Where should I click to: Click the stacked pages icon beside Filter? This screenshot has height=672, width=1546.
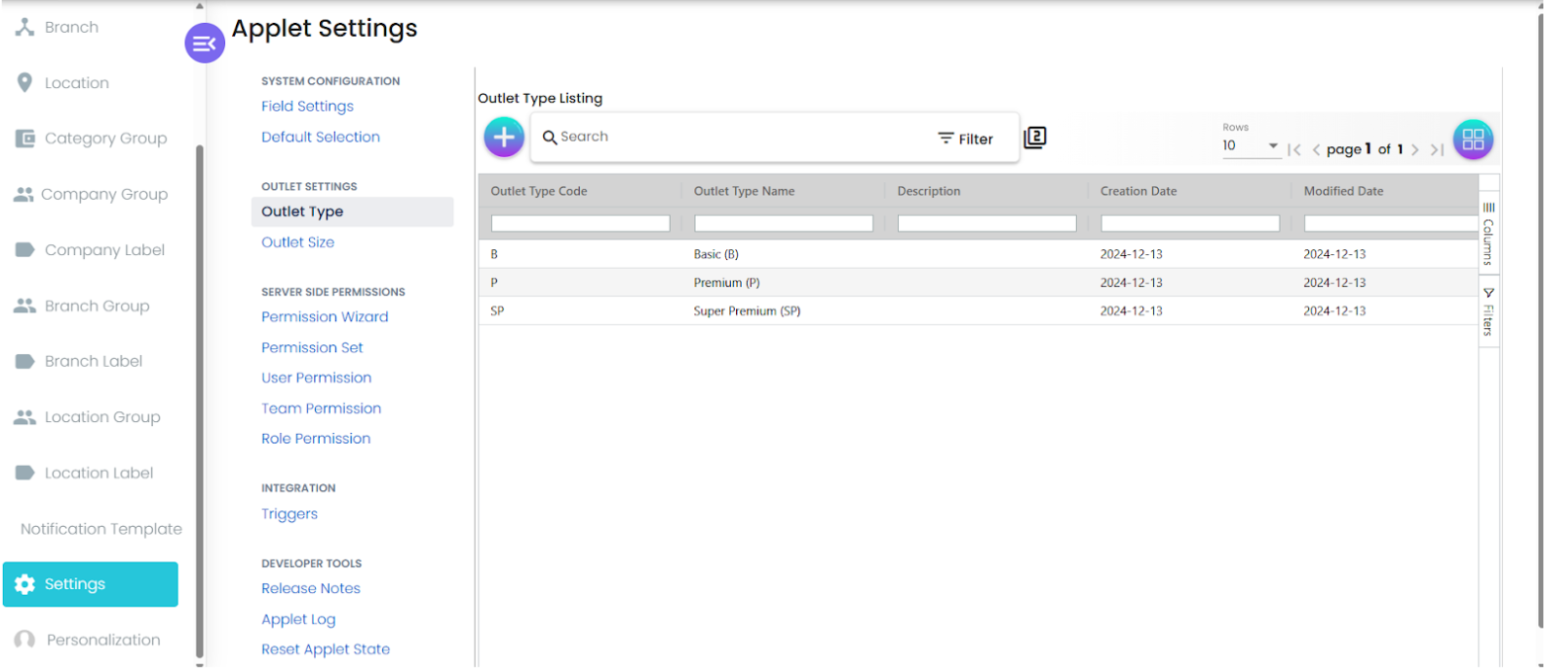pyautogui.click(x=1035, y=138)
